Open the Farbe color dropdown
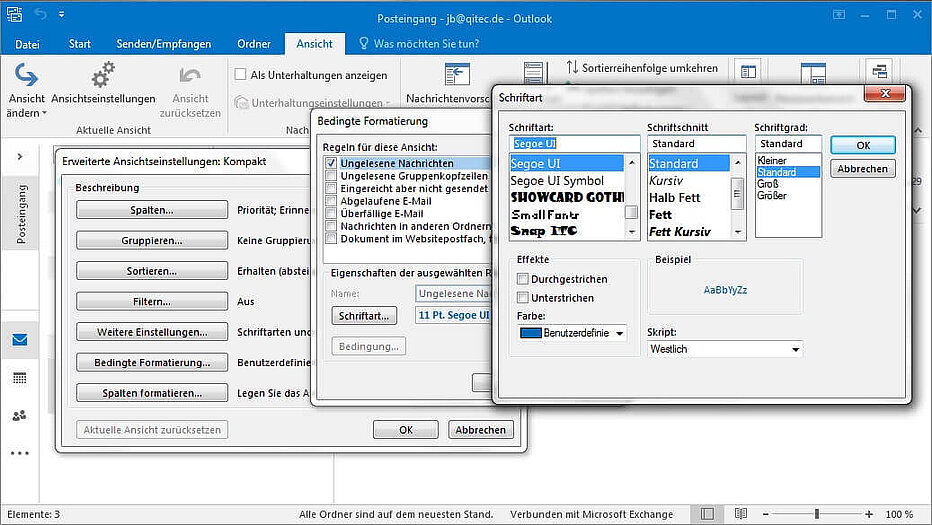The width and height of the screenshot is (932, 525). pos(619,333)
